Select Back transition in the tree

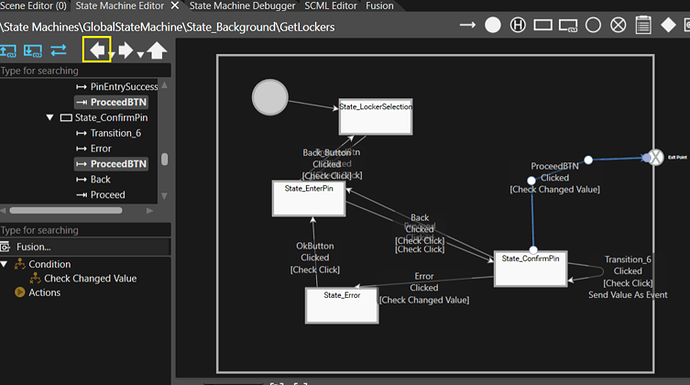click(100, 179)
